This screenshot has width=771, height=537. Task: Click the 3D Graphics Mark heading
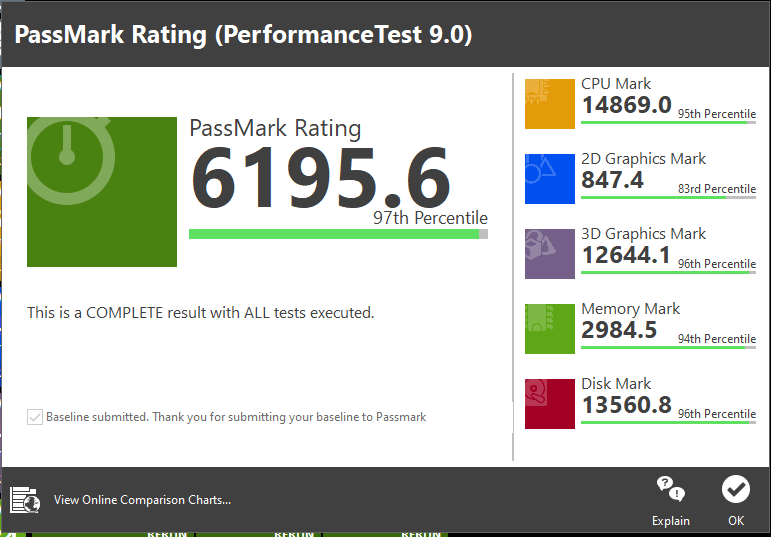[644, 234]
